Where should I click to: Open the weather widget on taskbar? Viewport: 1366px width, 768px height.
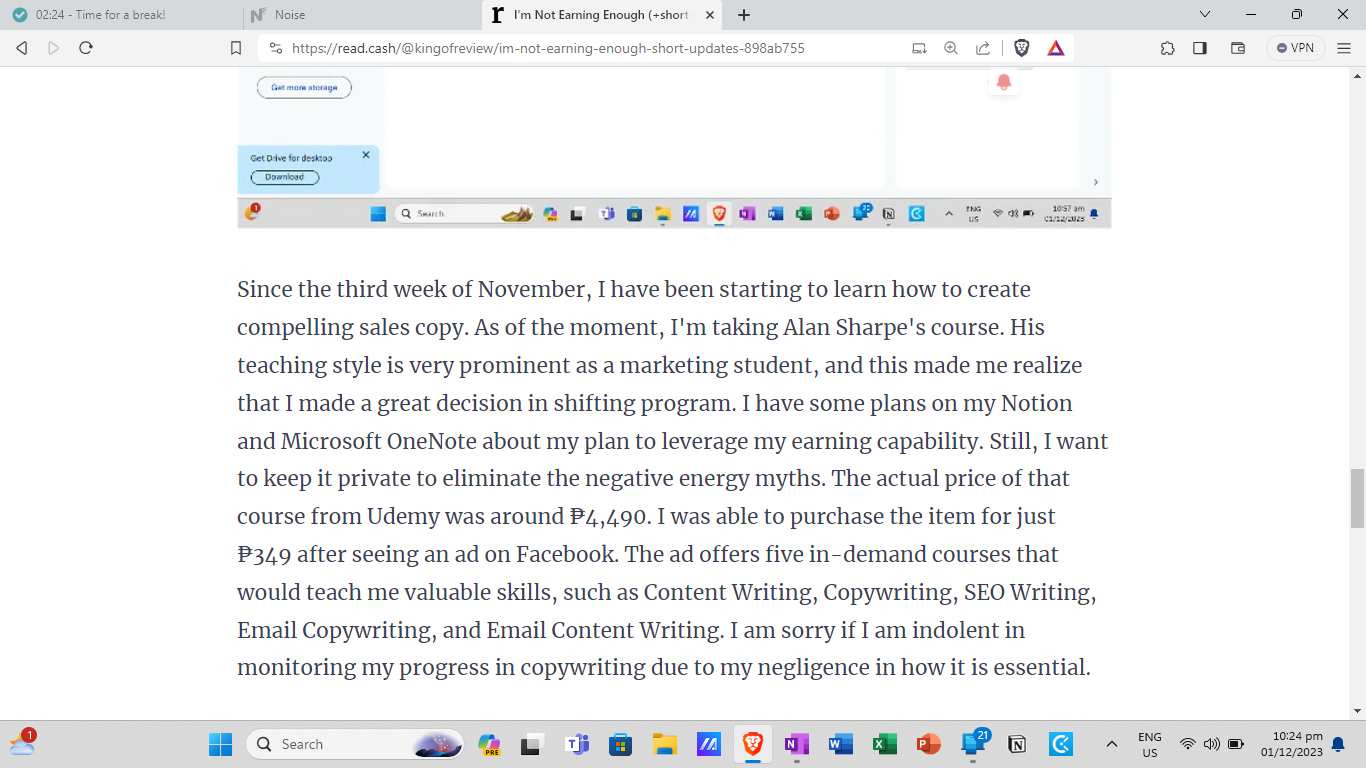[23, 743]
